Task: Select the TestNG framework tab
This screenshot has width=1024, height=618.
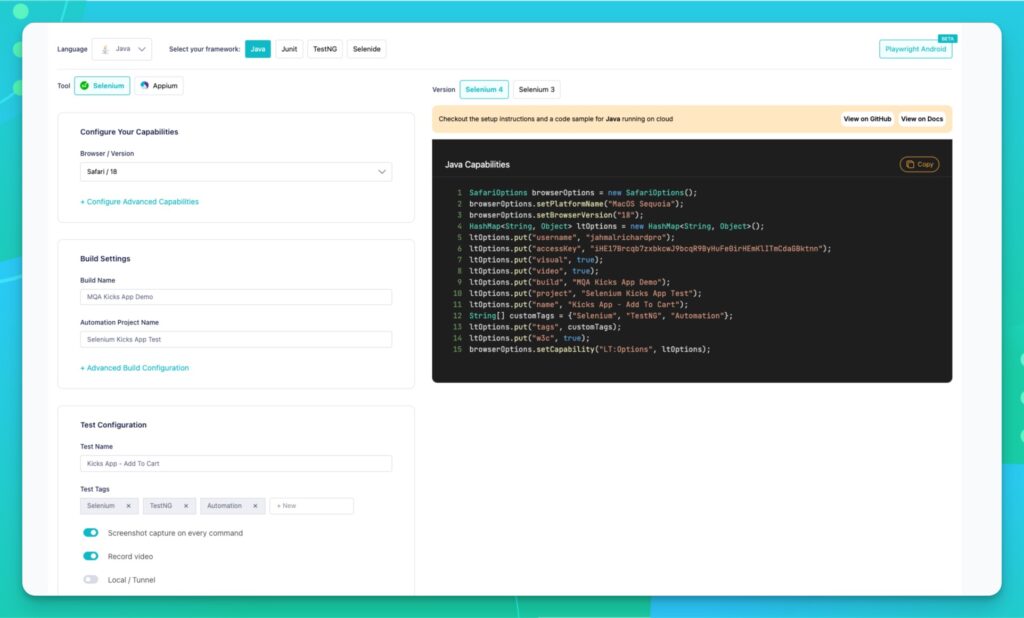Action: pos(324,49)
